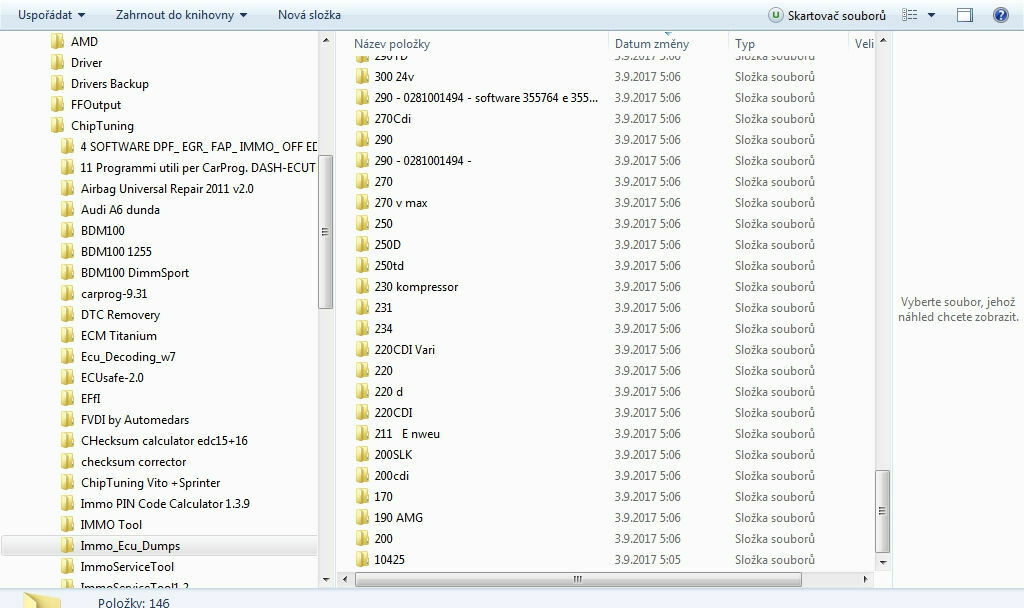The width and height of the screenshot is (1024, 608).
Task: Expand the view options dropdown arrow
Action: [x=931, y=15]
